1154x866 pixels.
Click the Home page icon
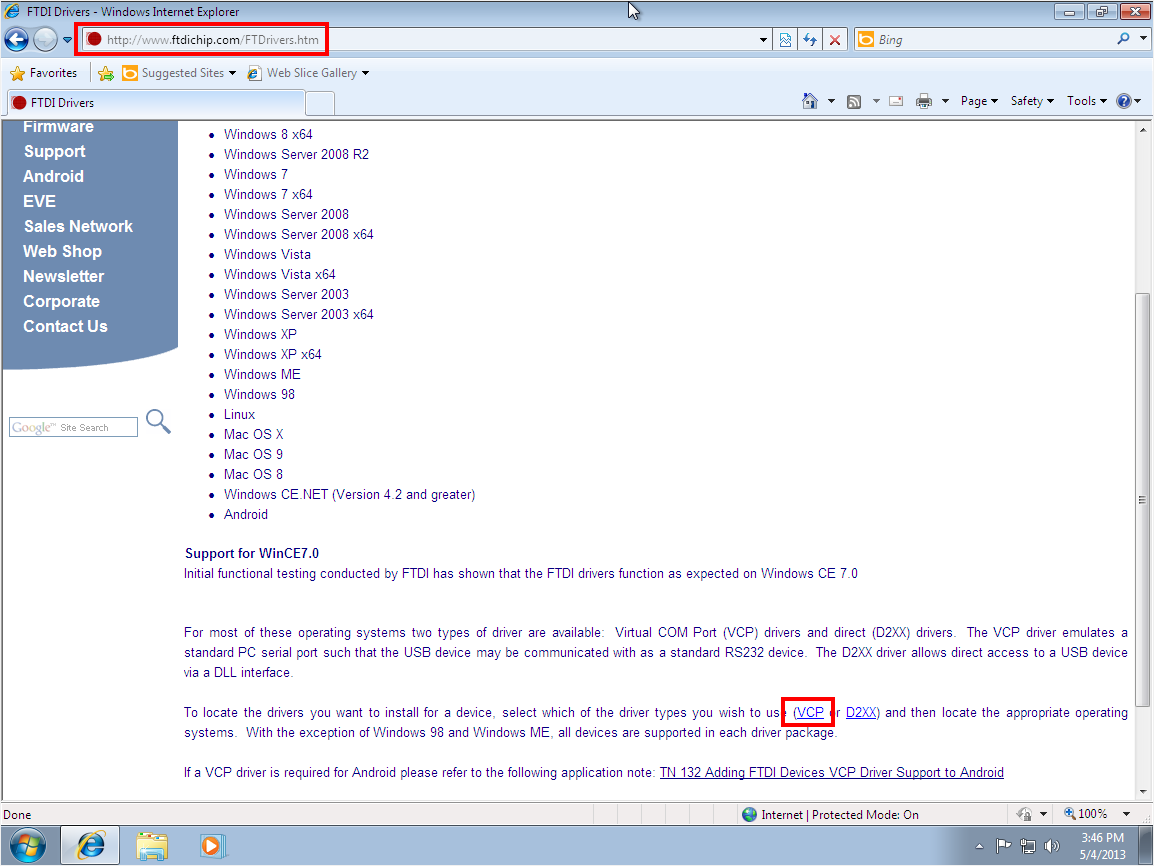[810, 101]
